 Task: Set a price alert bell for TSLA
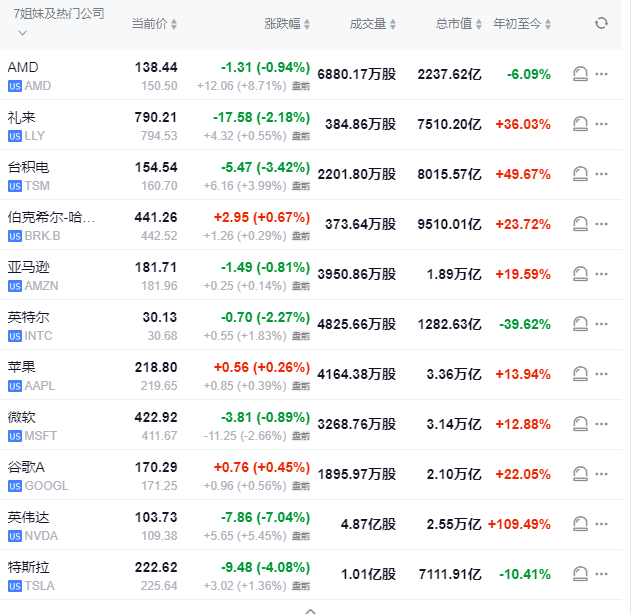[580, 574]
